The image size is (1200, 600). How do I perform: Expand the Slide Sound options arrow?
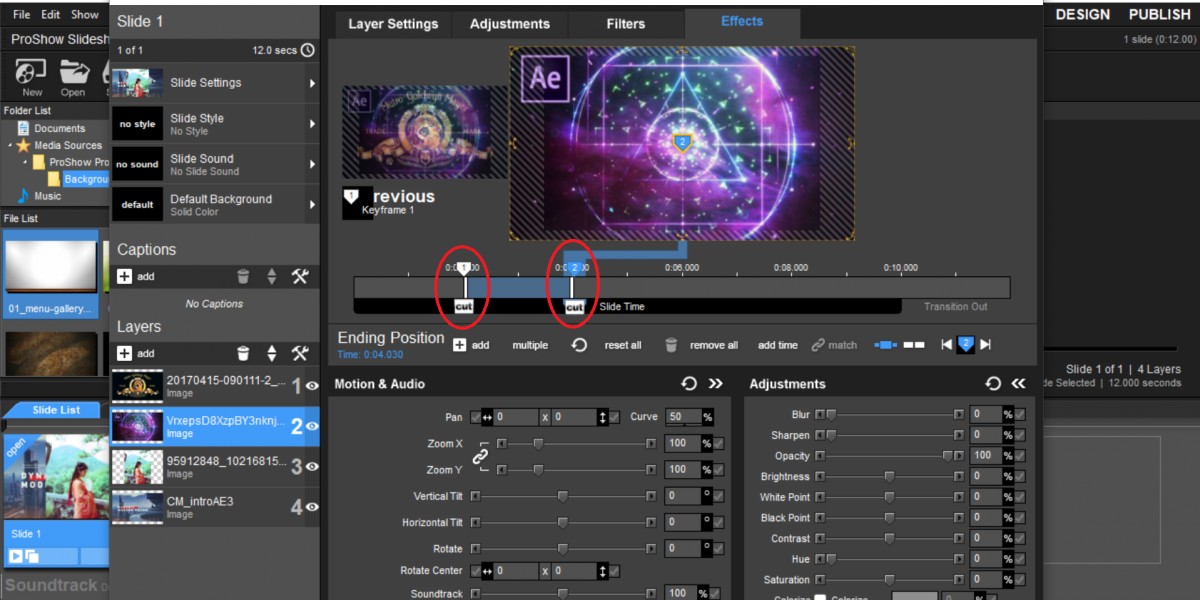tap(312, 164)
